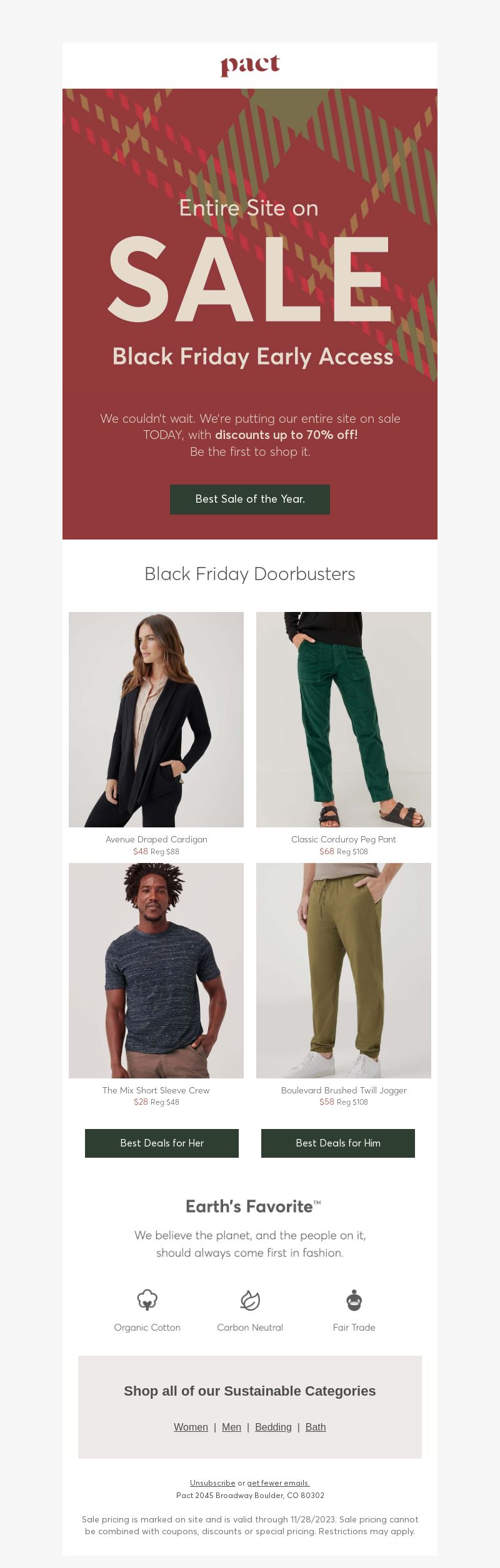The image size is (500, 1568).
Task: Go to the Bedding category
Action: click(x=273, y=1427)
